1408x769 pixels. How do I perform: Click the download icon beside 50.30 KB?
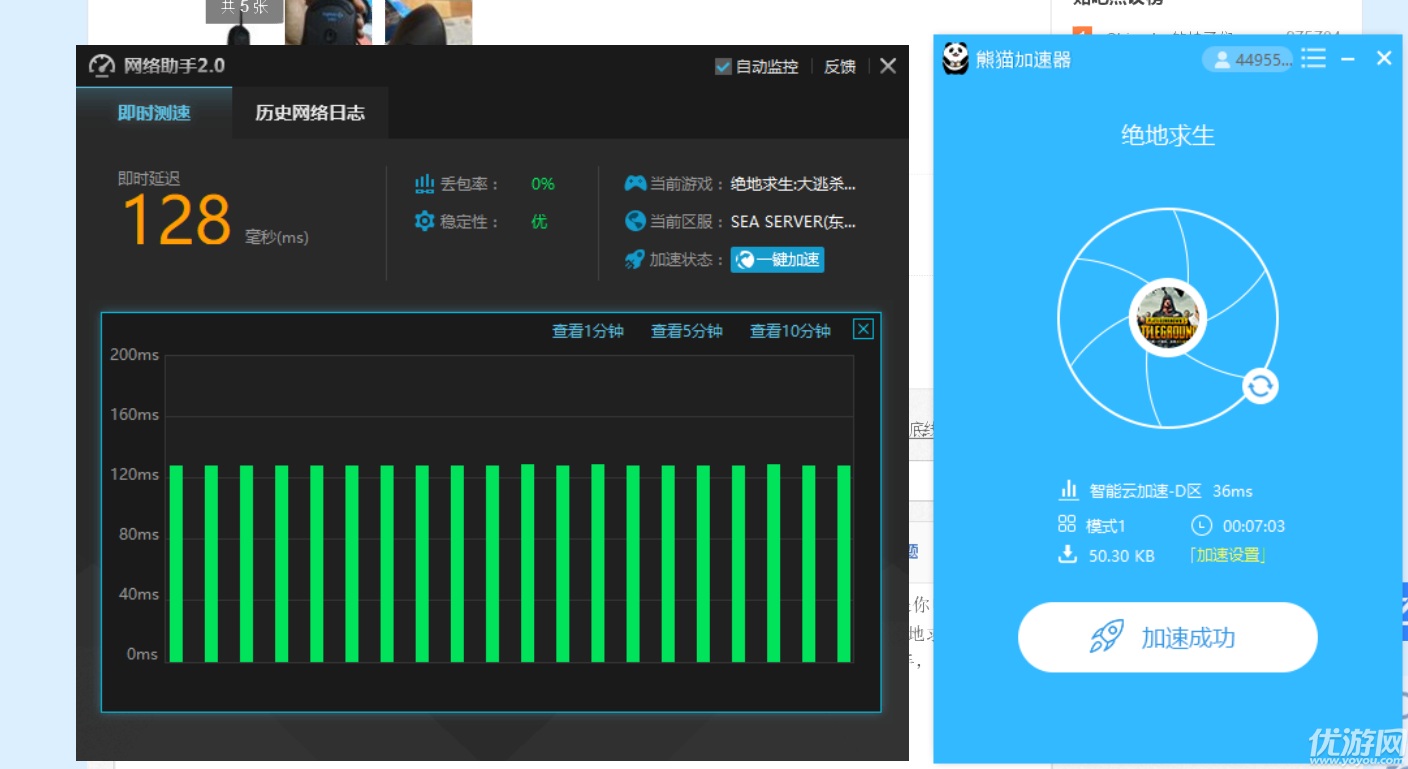click(1067, 554)
